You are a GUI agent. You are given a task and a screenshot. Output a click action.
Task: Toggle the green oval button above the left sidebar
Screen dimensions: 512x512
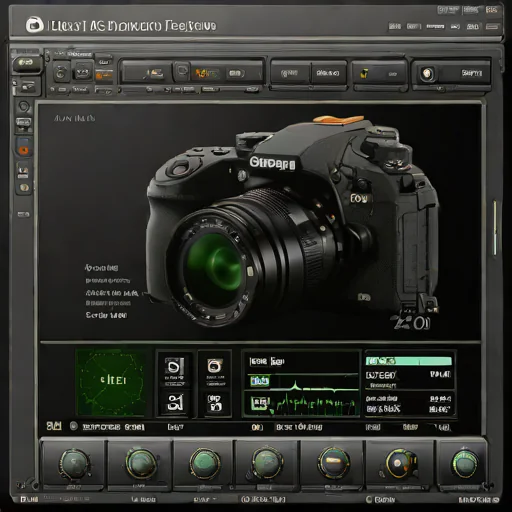pyautogui.click(x=26, y=63)
